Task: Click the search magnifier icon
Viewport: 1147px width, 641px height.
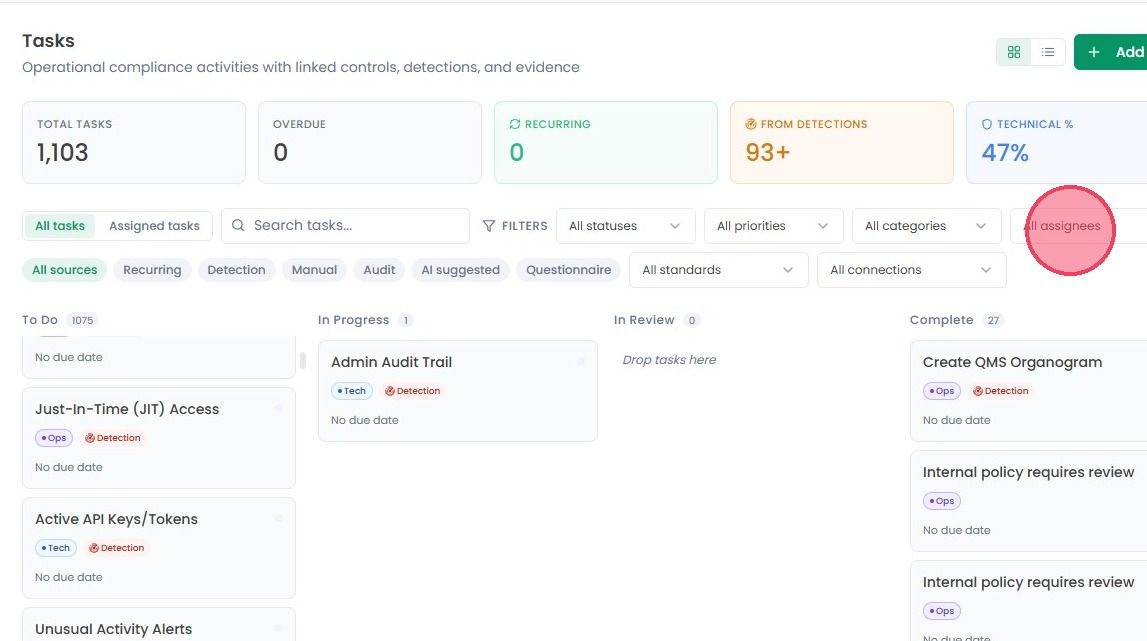Action: coord(238,225)
